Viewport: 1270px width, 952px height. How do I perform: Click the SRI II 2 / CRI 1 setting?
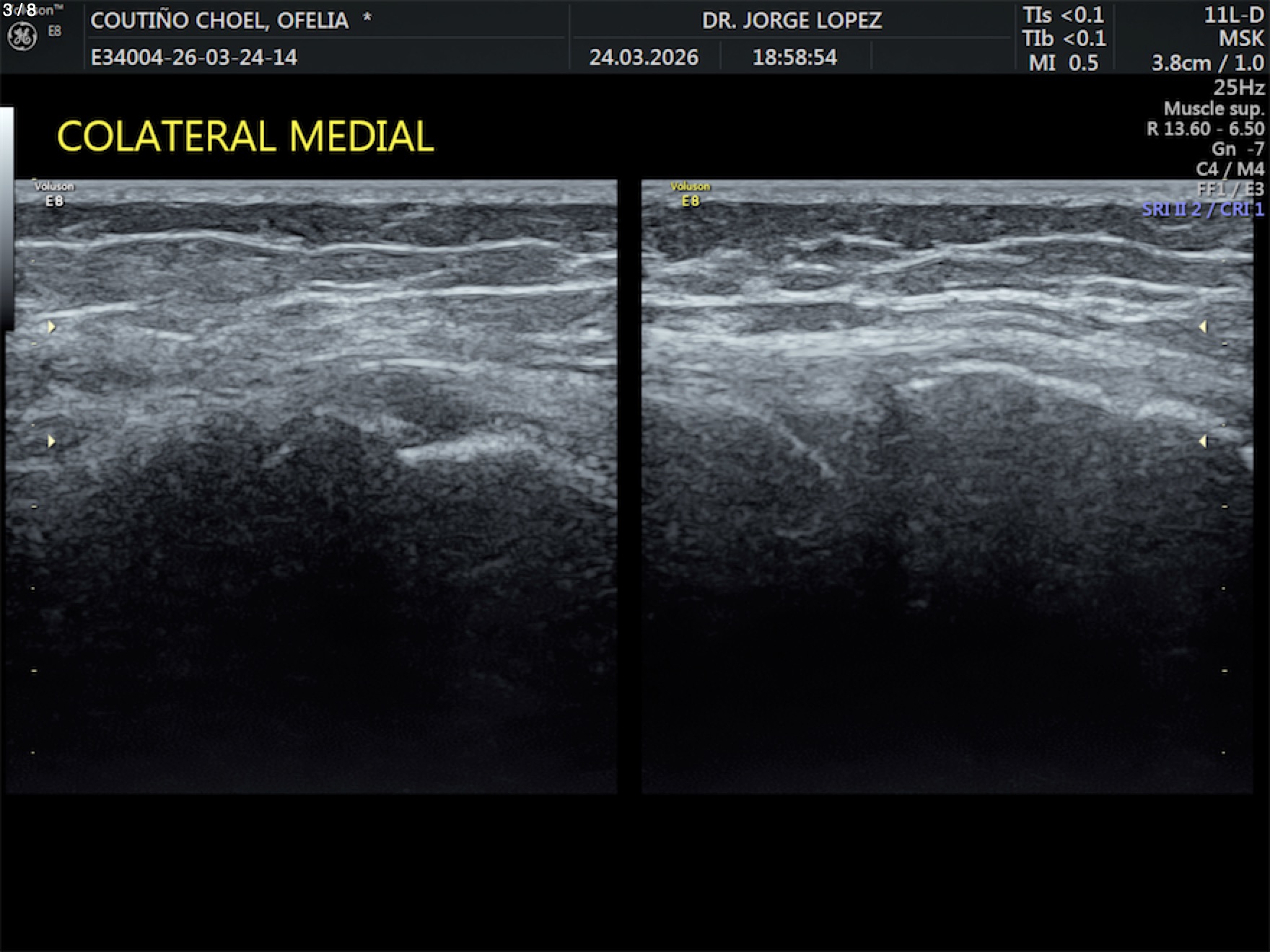(x=1202, y=209)
